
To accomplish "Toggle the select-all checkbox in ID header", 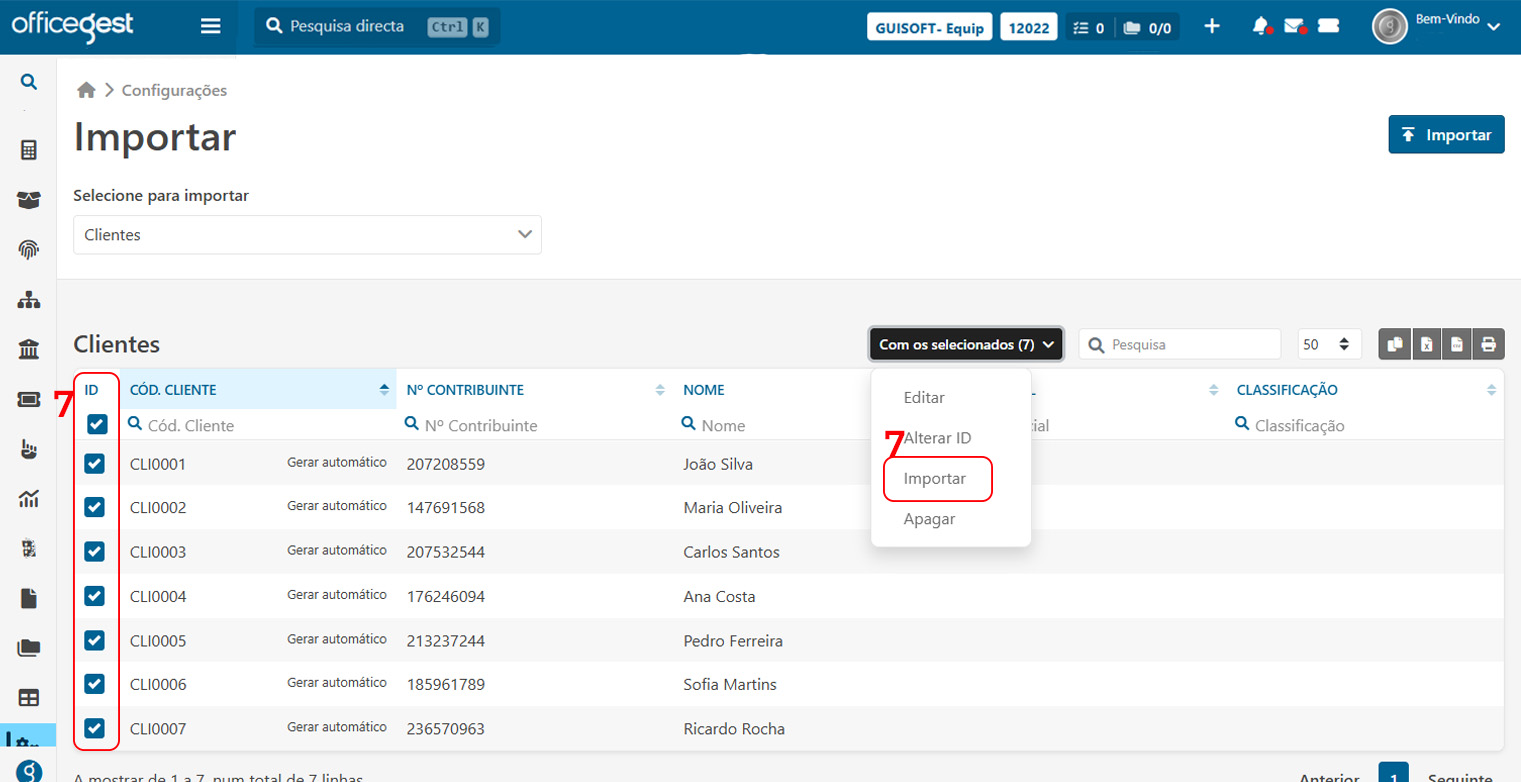I will [x=97, y=424].
